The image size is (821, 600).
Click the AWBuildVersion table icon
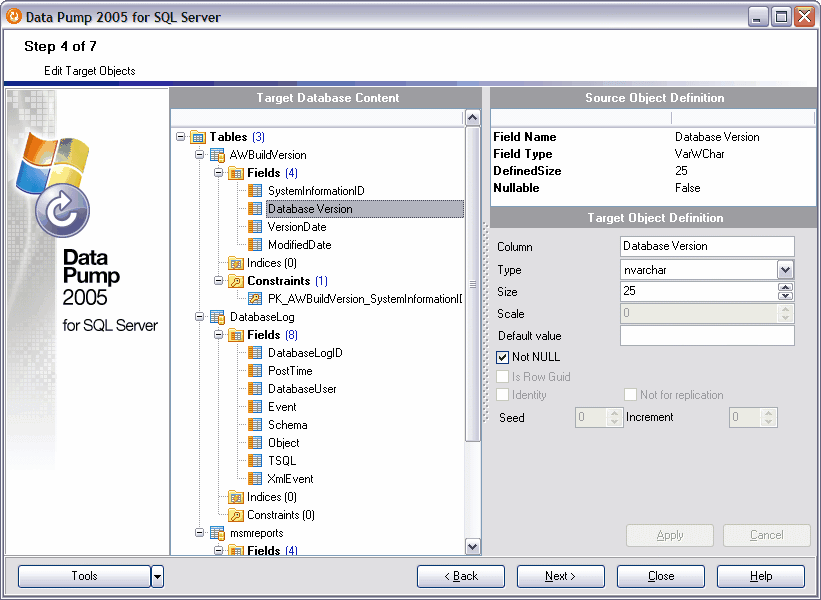click(217, 155)
